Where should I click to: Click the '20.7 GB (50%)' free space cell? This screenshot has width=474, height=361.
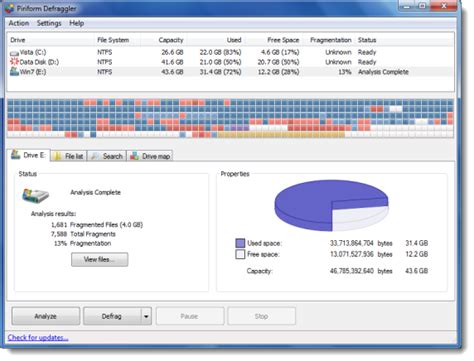[278, 62]
